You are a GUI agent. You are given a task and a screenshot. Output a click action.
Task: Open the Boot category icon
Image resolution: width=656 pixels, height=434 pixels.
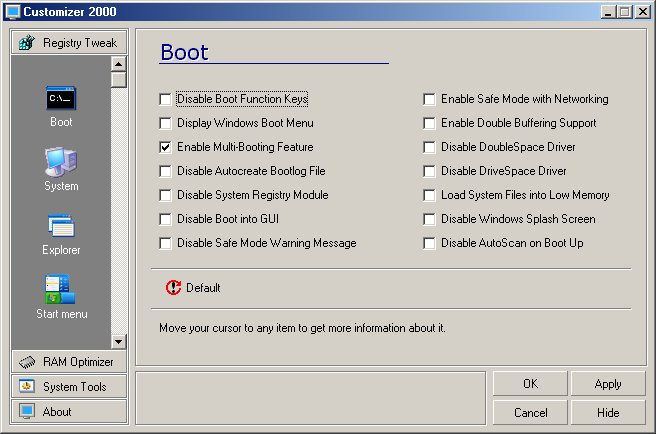[61, 98]
